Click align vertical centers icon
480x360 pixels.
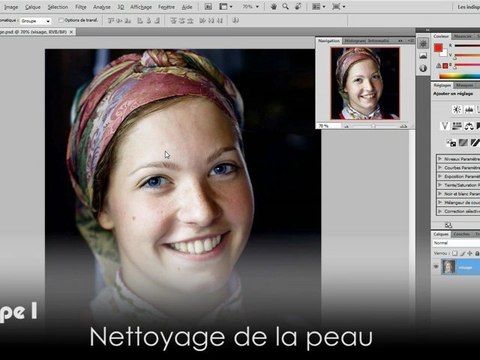120,21
